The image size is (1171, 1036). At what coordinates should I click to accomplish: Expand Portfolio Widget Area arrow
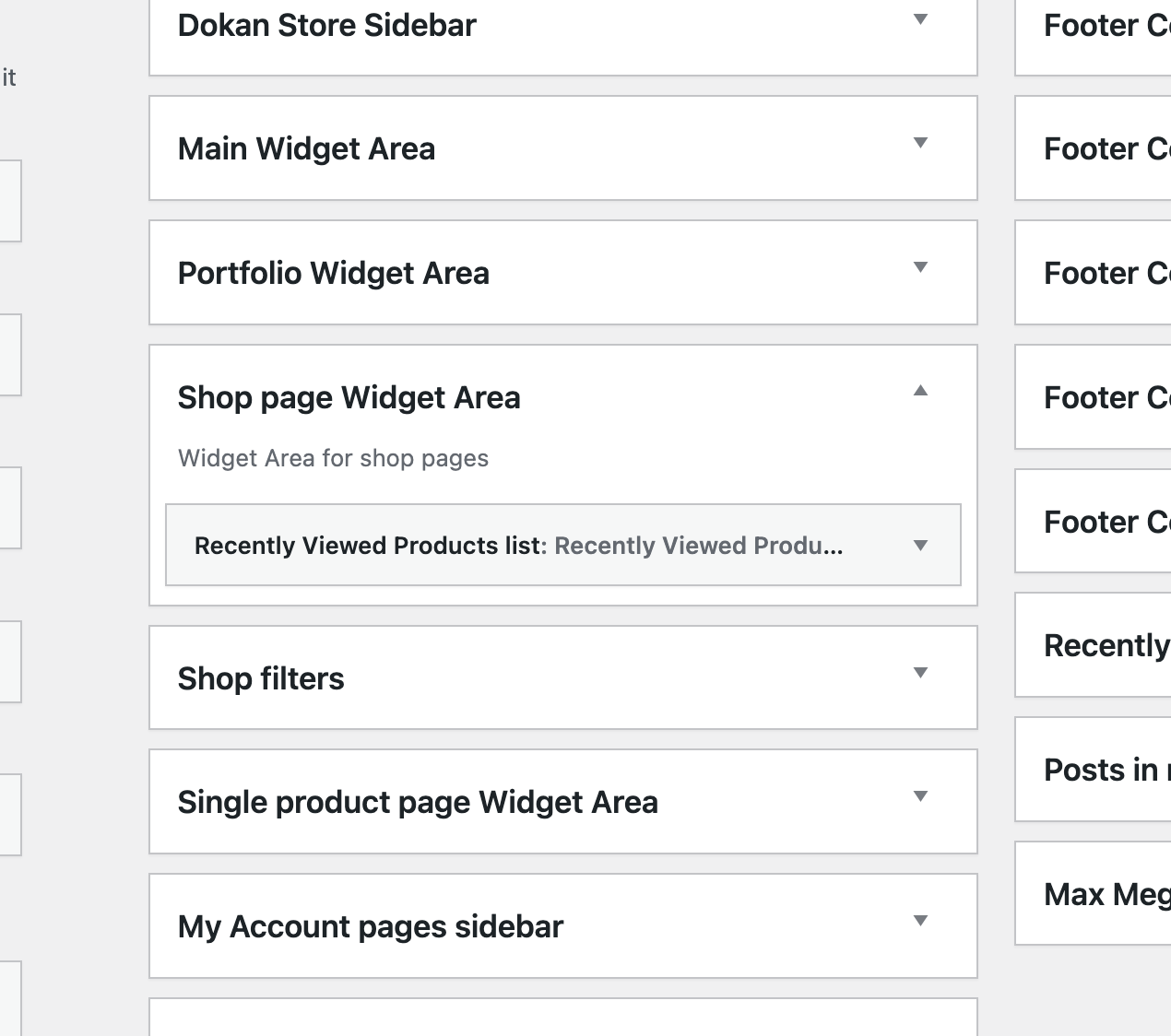(919, 267)
